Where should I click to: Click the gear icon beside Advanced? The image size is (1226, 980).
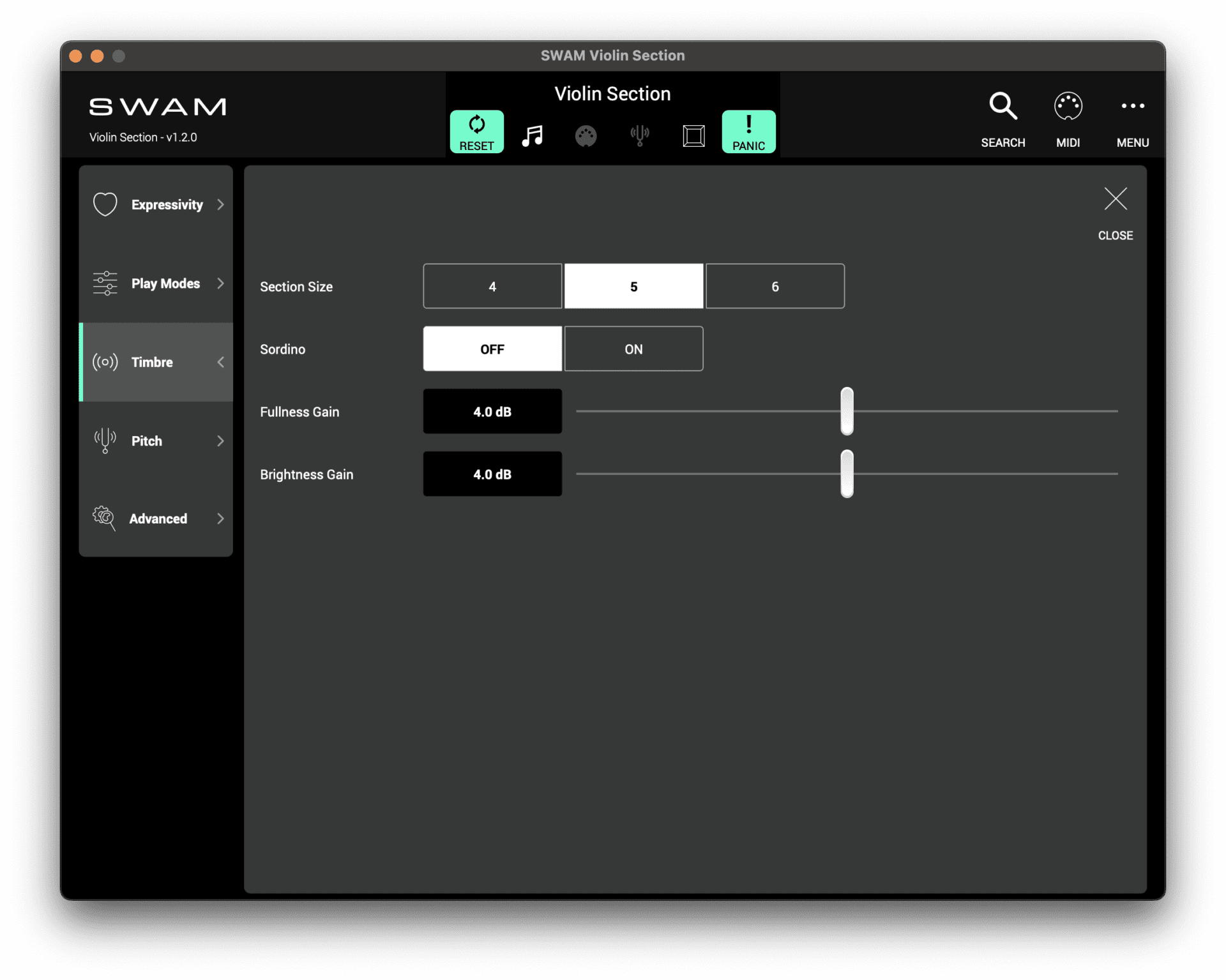(103, 518)
